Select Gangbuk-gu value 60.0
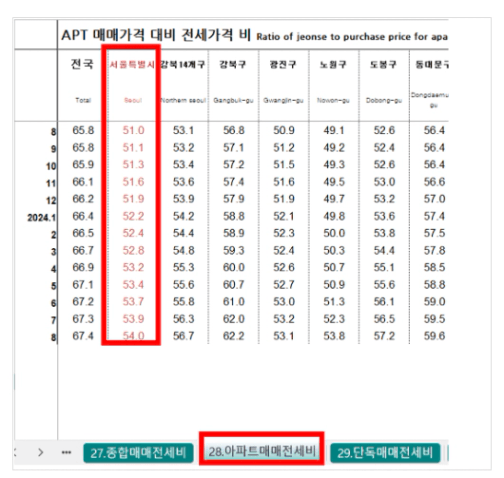This screenshot has width=504, height=478. click(x=234, y=267)
